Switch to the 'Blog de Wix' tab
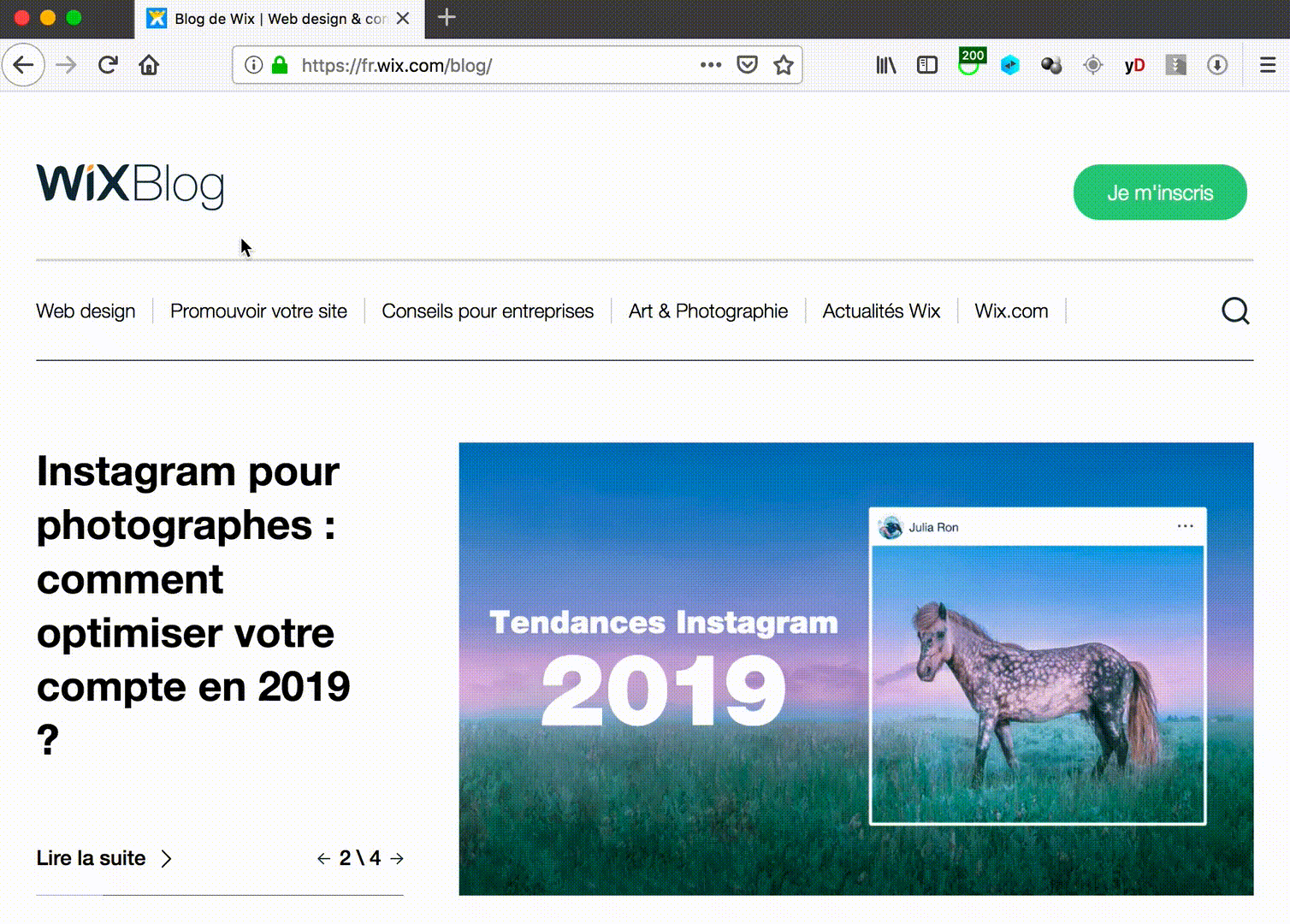The image size is (1290, 924). coord(265,18)
